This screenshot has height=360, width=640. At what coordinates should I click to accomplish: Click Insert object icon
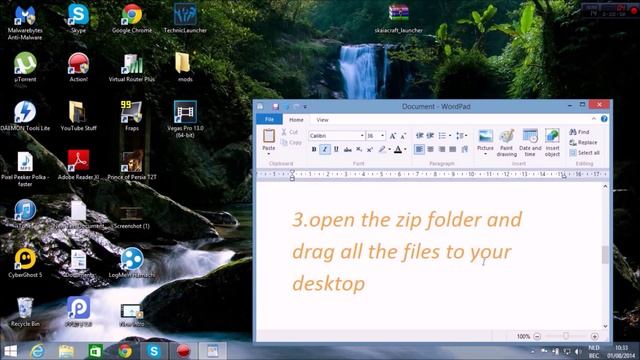coord(552,136)
